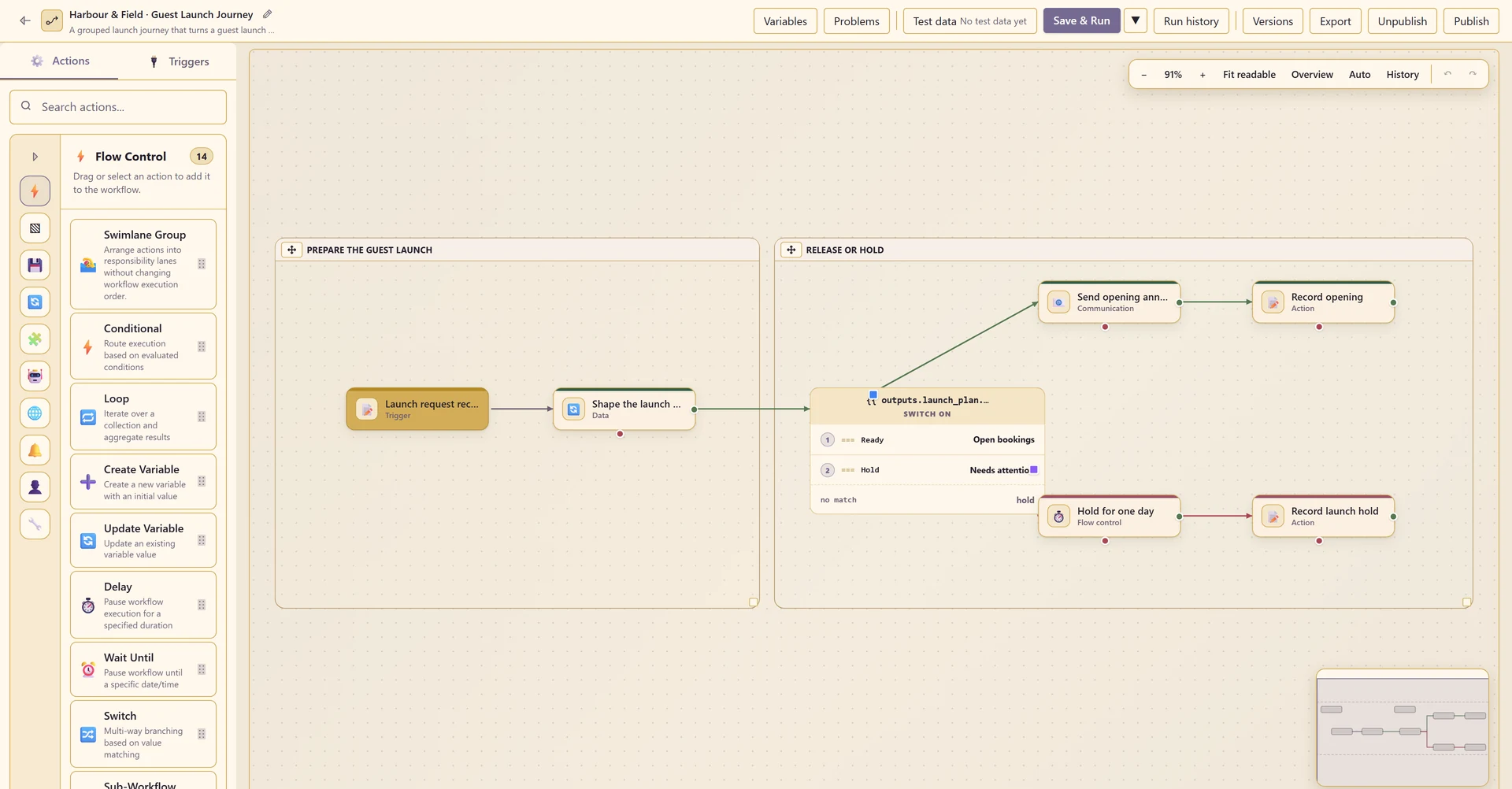Click the move handle of Prepare the Guest Launch group
The width and height of the screenshot is (1512, 789).
pyautogui.click(x=292, y=250)
